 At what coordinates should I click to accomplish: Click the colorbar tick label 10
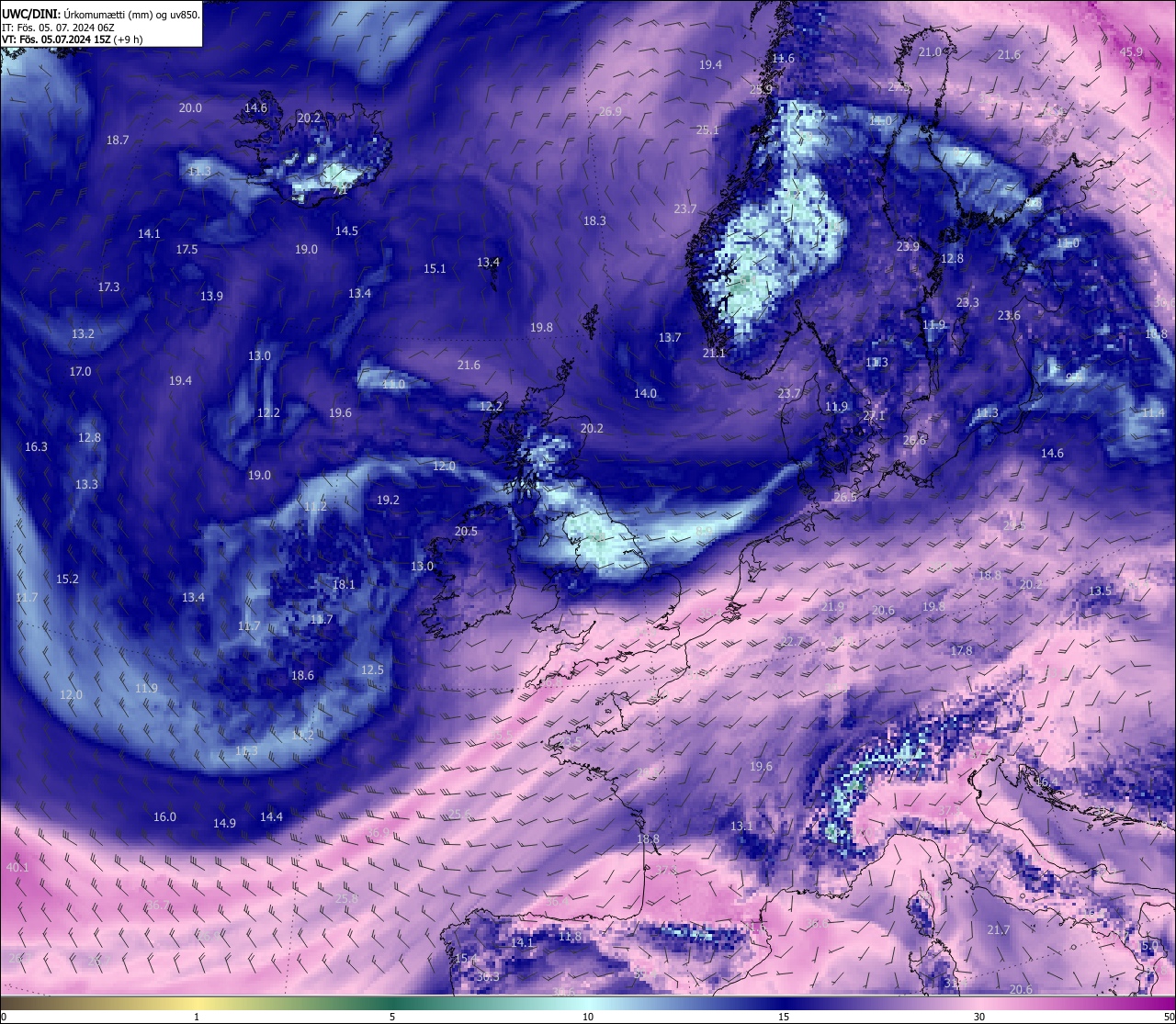coord(588,1018)
